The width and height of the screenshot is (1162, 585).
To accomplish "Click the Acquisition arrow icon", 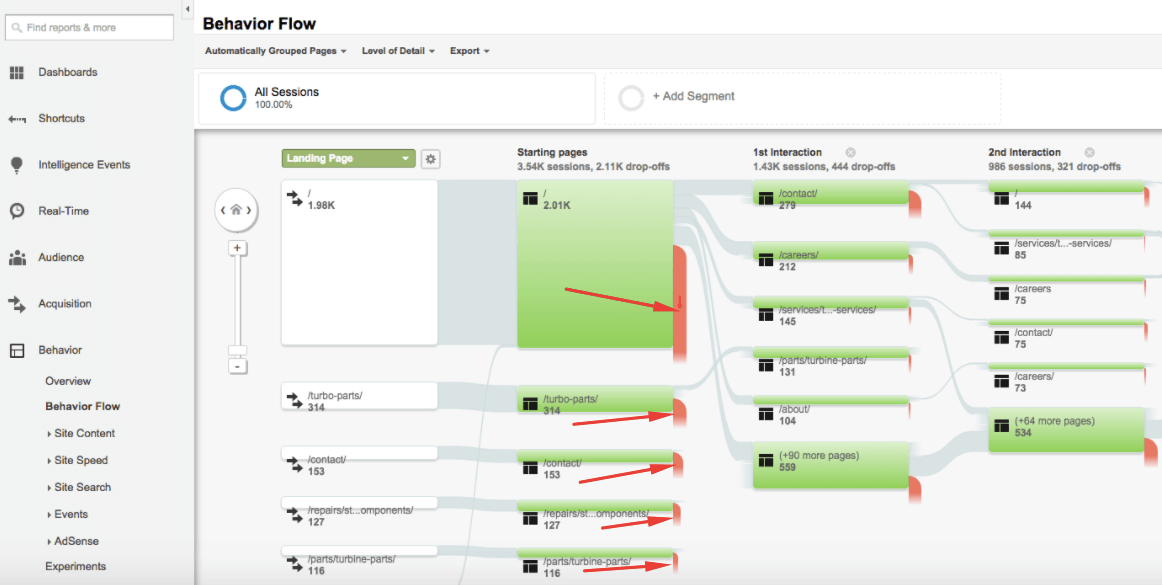I will (x=17, y=304).
